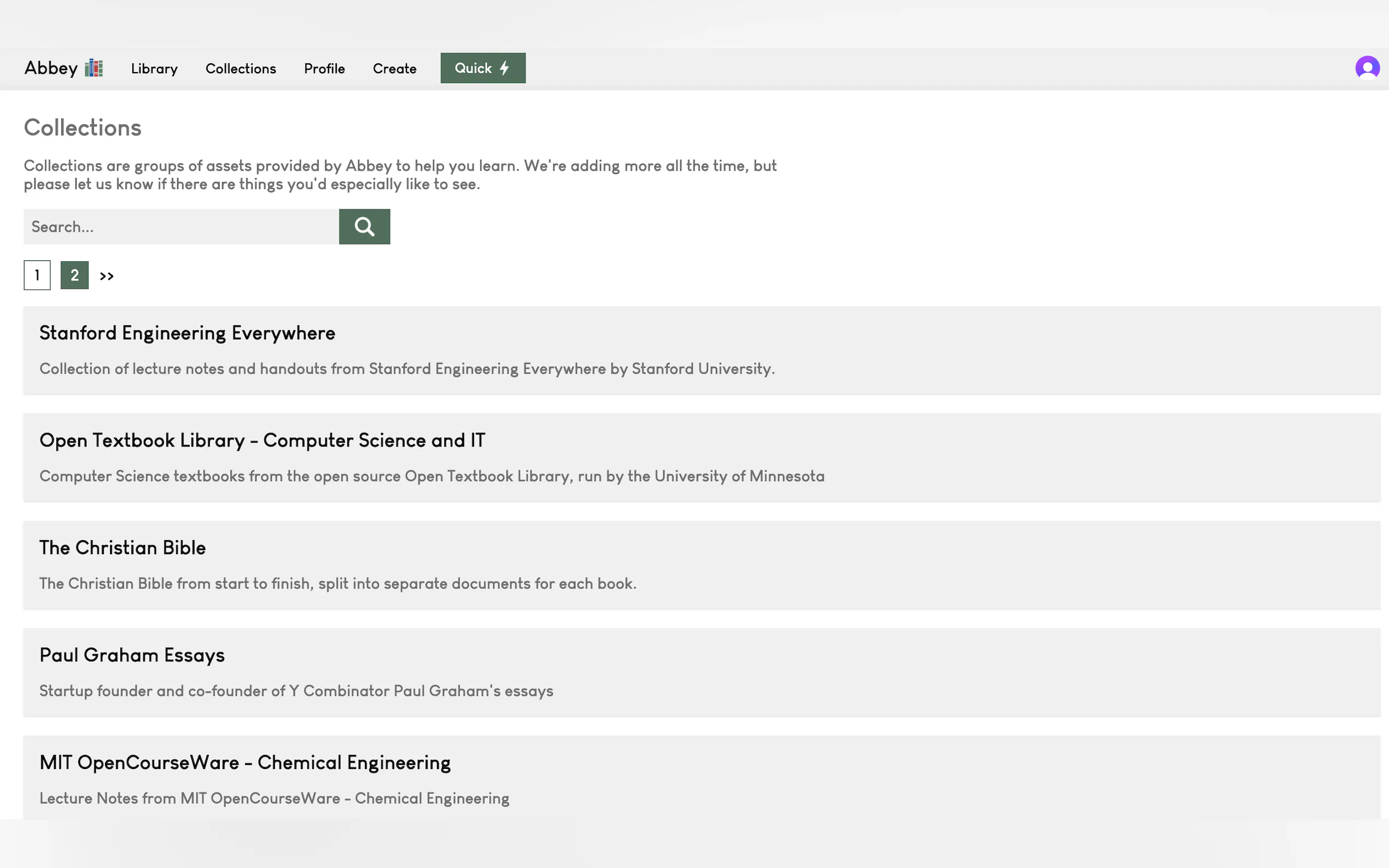
Task: Click Paul Graham's essays description text
Action: 296,691
